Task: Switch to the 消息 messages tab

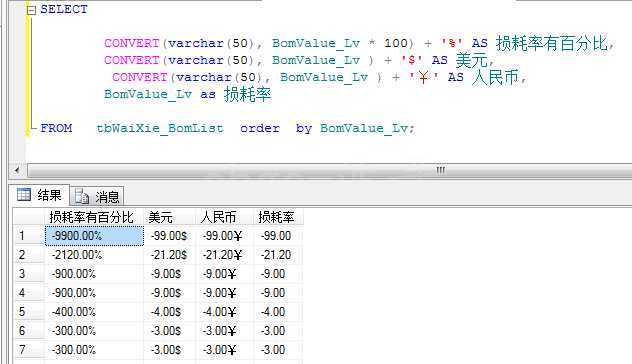Action: tap(98, 197)
